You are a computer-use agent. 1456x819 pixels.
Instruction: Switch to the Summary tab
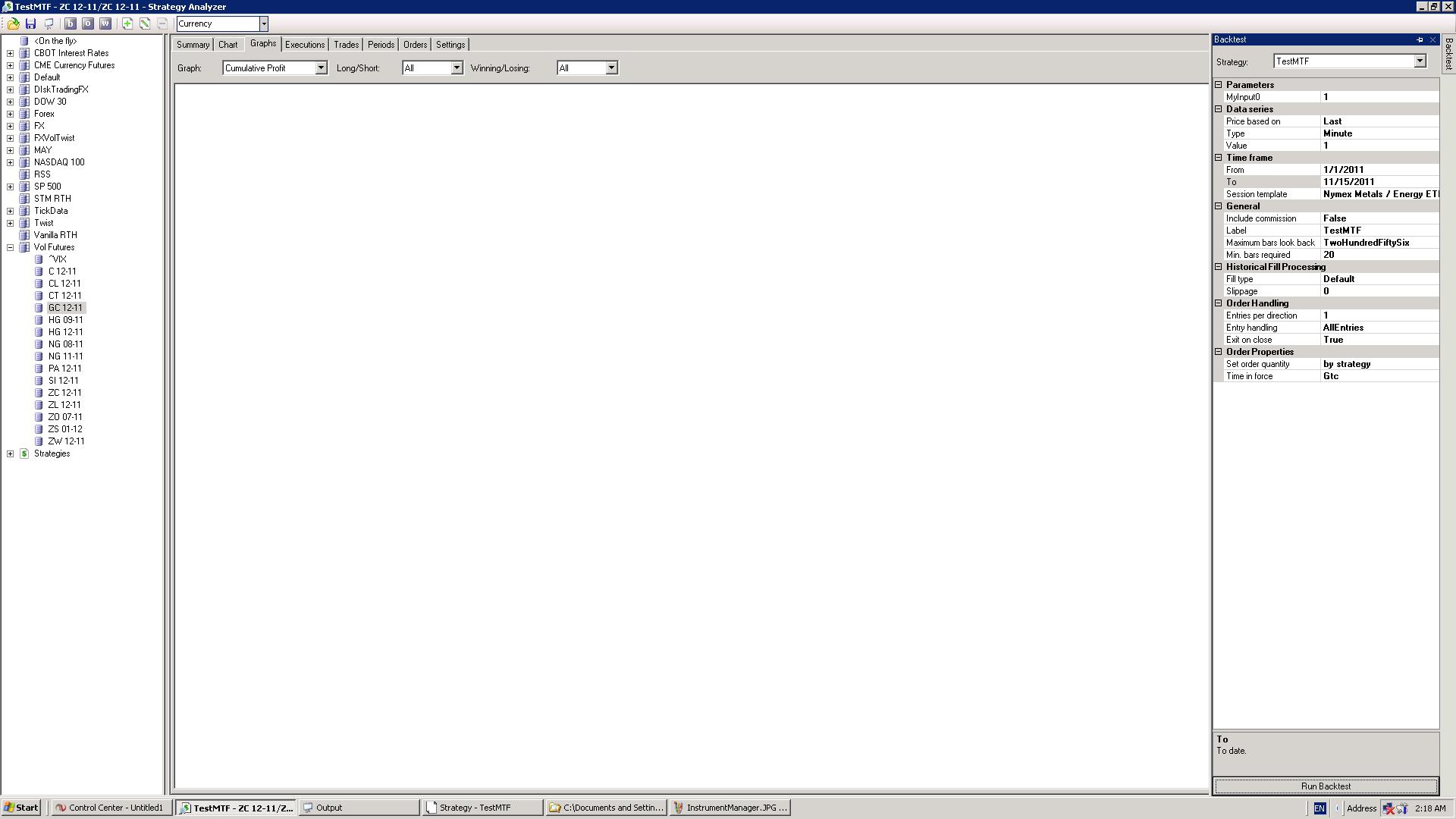pyautogui.click(x=193, y=45)
